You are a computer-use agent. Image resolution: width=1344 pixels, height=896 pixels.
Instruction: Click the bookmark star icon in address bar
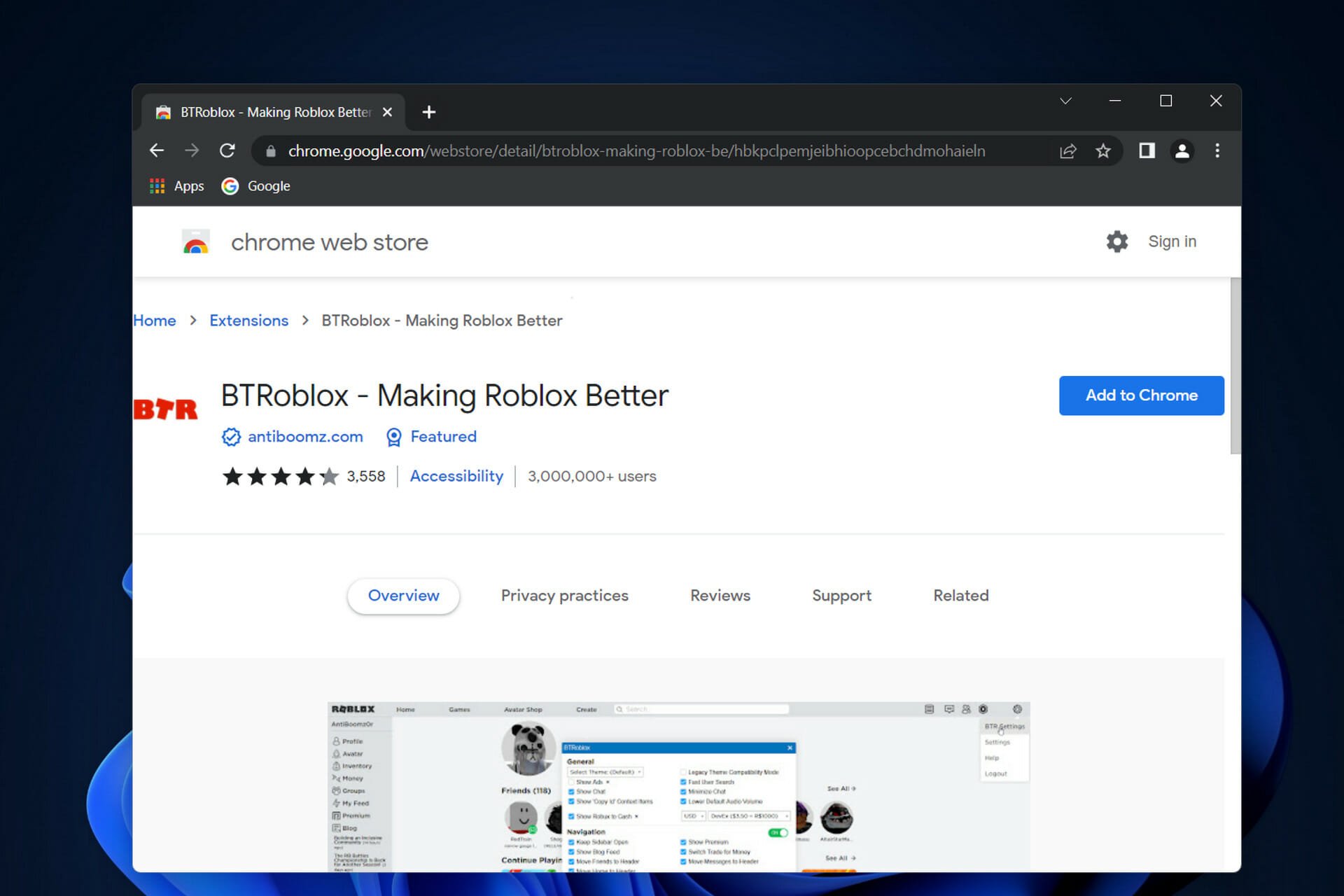1103,152
